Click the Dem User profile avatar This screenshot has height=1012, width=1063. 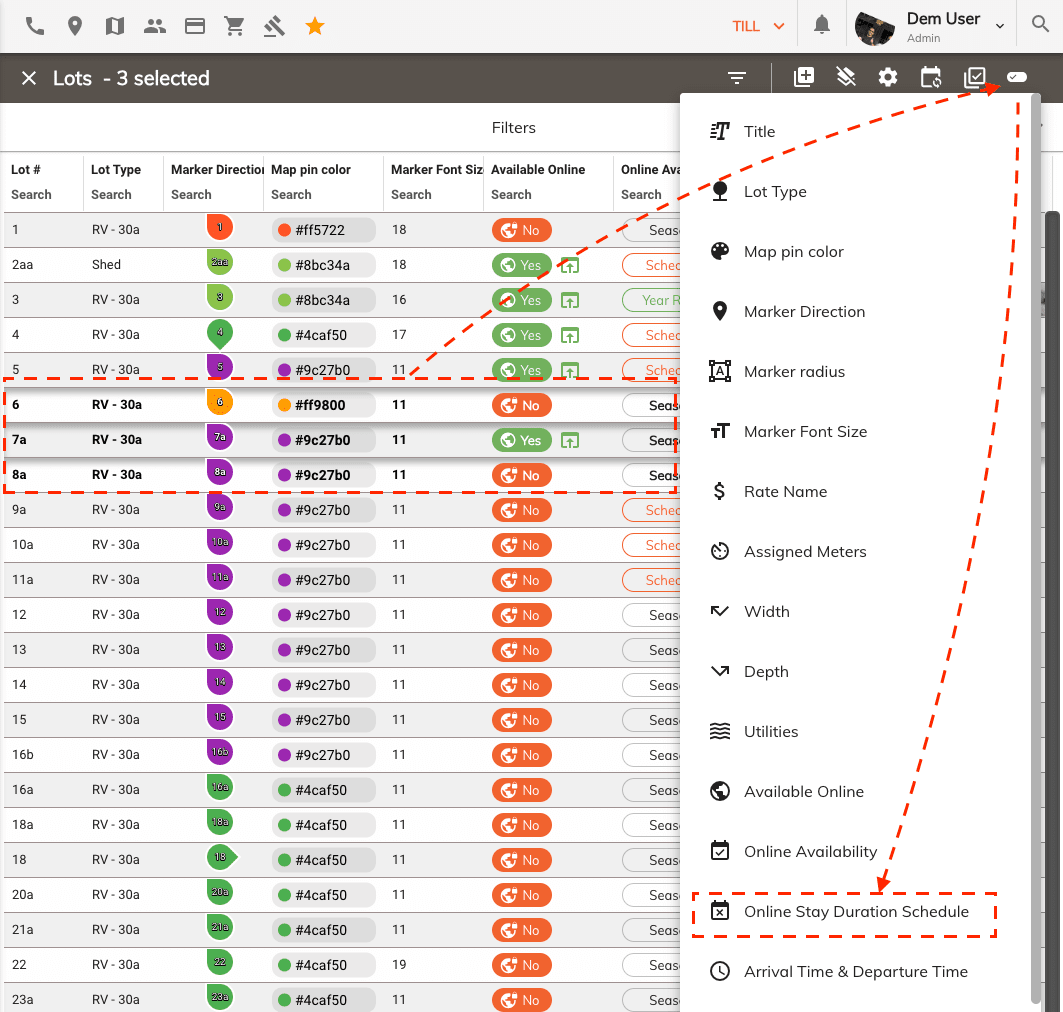(875, 27)
